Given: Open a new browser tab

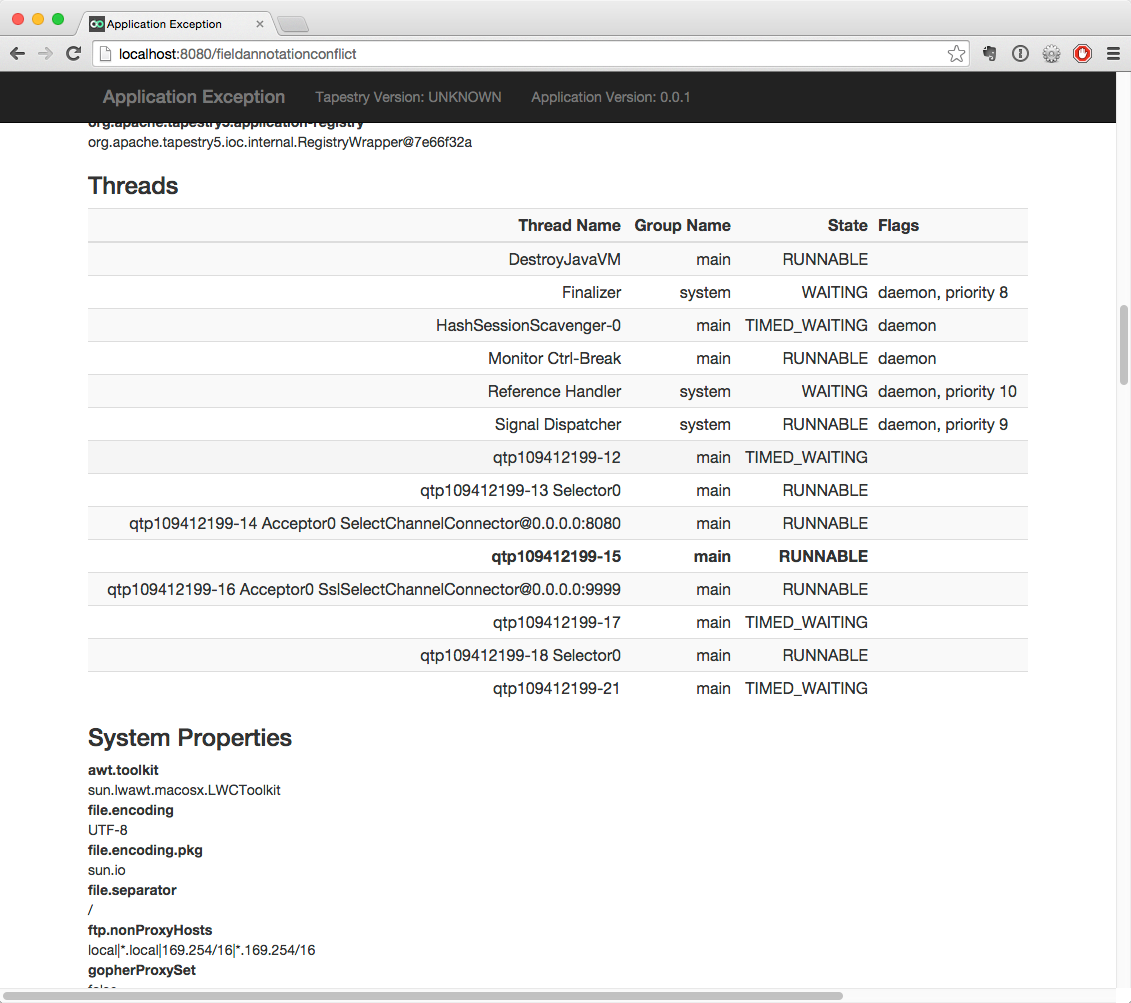Looking at the screenshot, I should click(x=292, y=24).
